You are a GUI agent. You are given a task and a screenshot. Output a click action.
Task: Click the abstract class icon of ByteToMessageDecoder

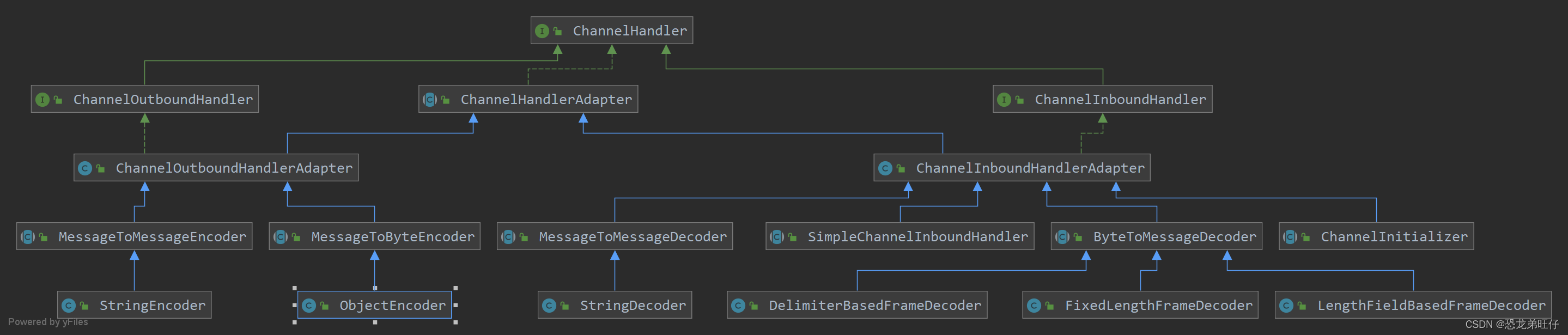click(x=1062, y=237)
